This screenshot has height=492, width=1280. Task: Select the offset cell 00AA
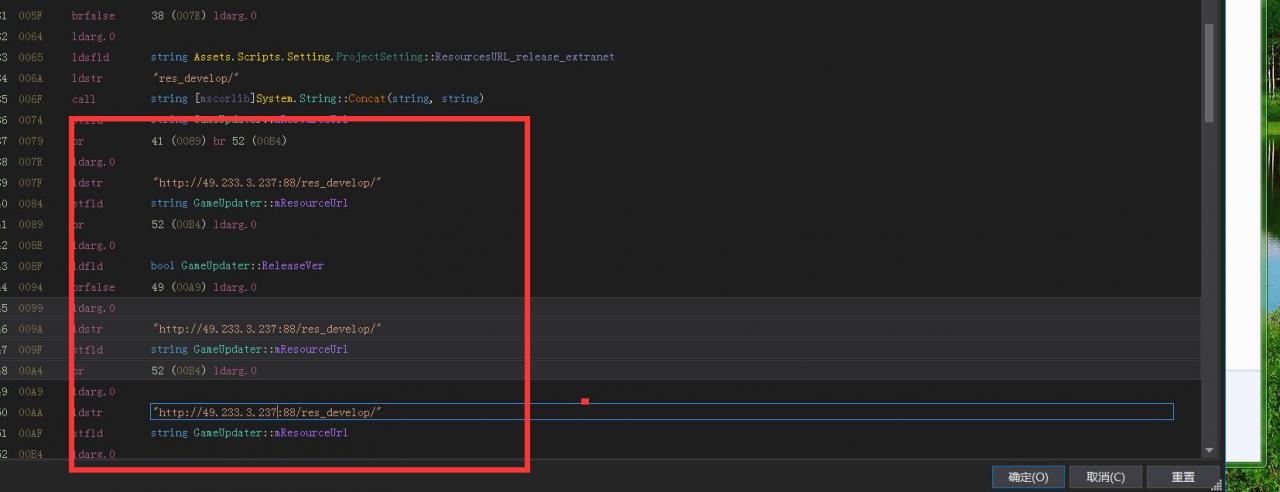click(x=31, y=412)
